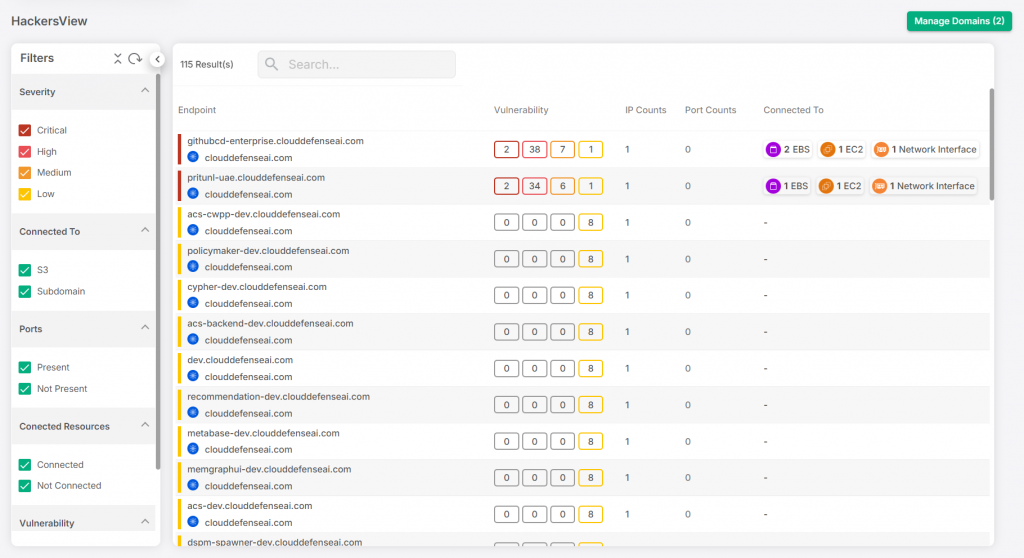The image size is (1024, 558).
Task: Open githubcd-enterprise.clouddefenseai.com endpoint
Action: [275, 141]
